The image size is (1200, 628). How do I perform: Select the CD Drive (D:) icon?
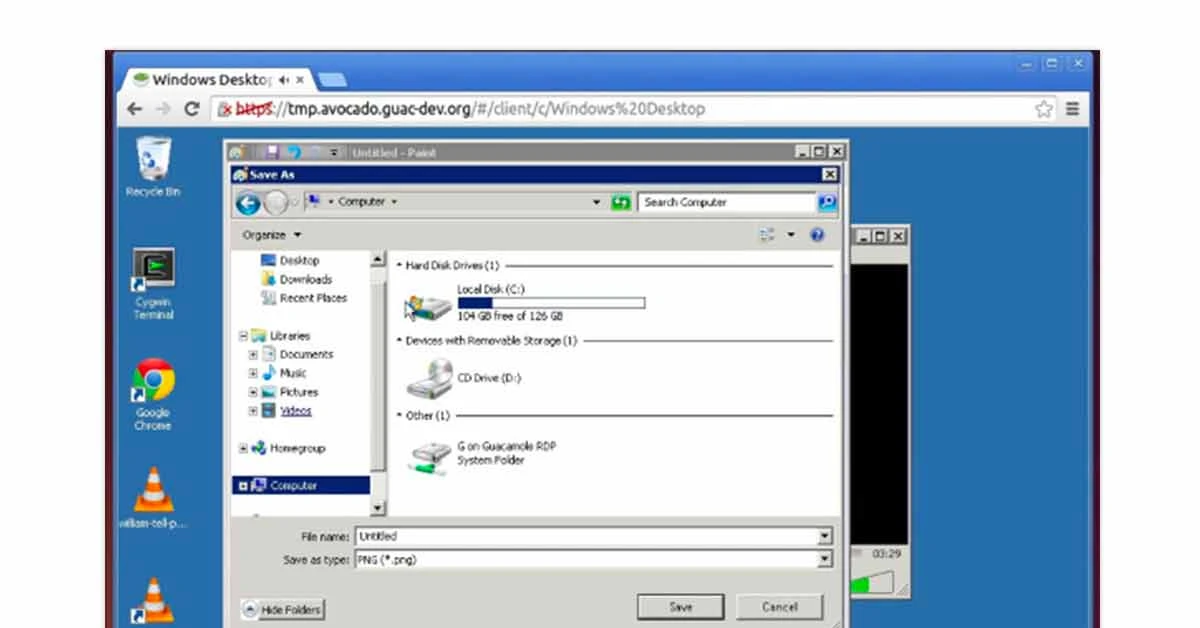(x=429, y=377)
